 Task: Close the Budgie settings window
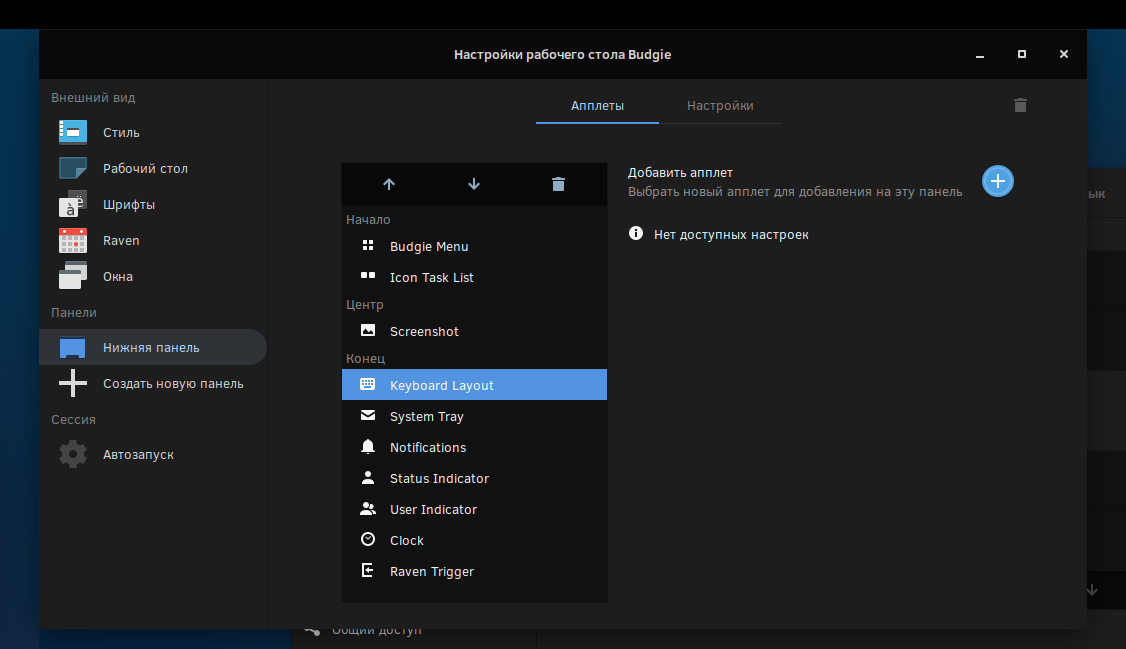1064,54
